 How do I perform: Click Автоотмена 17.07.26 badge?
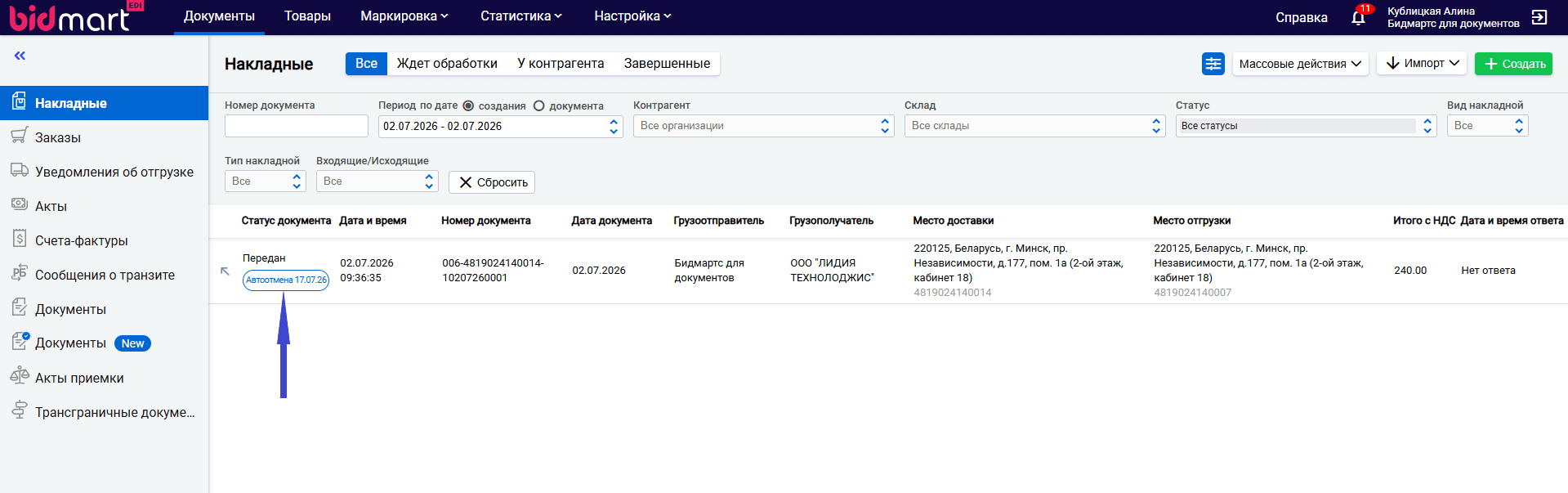286,280
